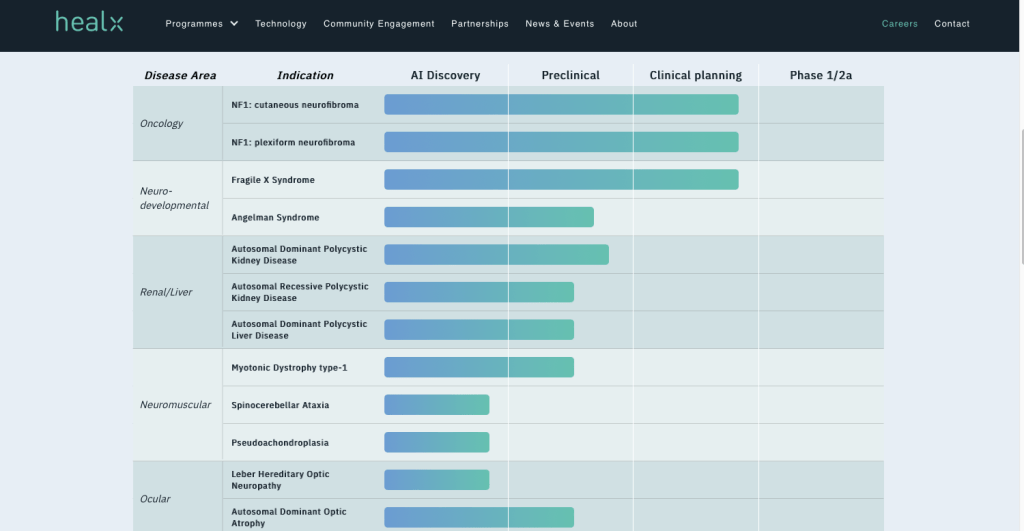Screen dimensions: 1024x531
Task: Click the Phase 1/2a column header
Action: tap(821, 76)
